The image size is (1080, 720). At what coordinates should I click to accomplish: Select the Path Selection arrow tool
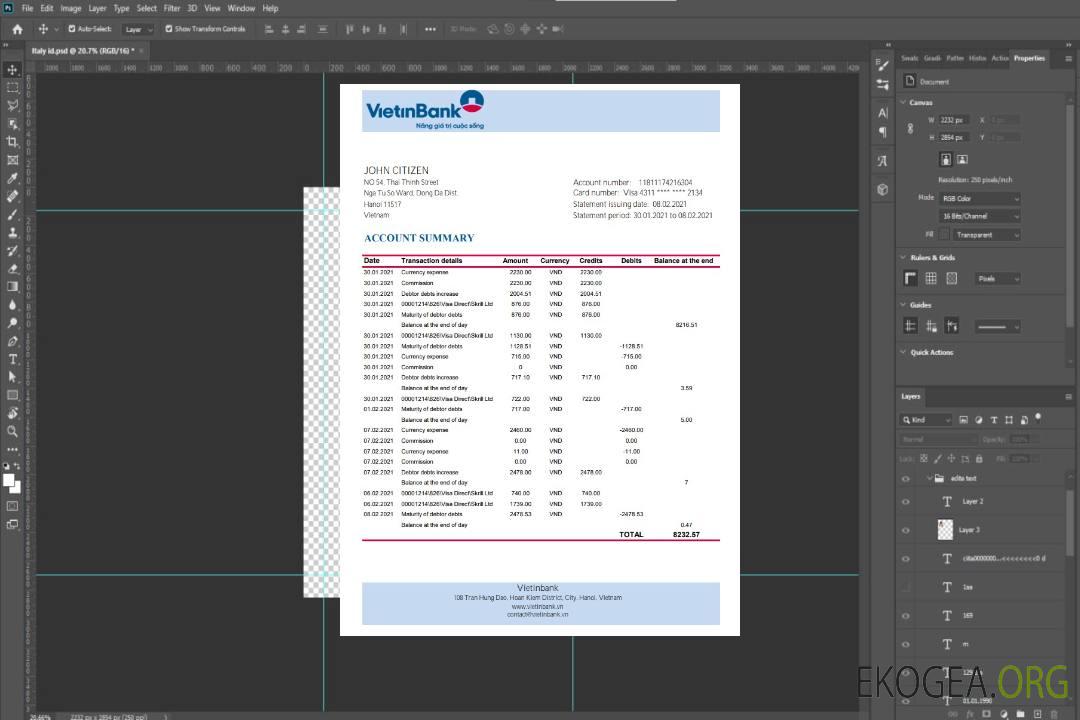12,377
